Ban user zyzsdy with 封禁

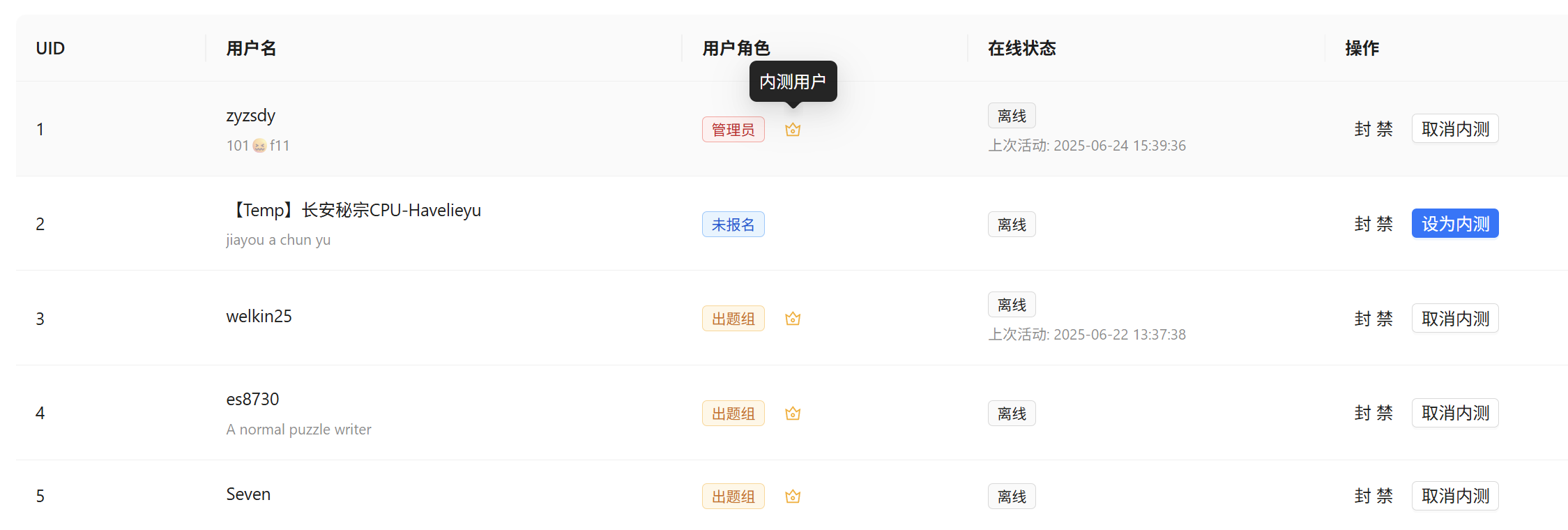tap(1373, 129)
